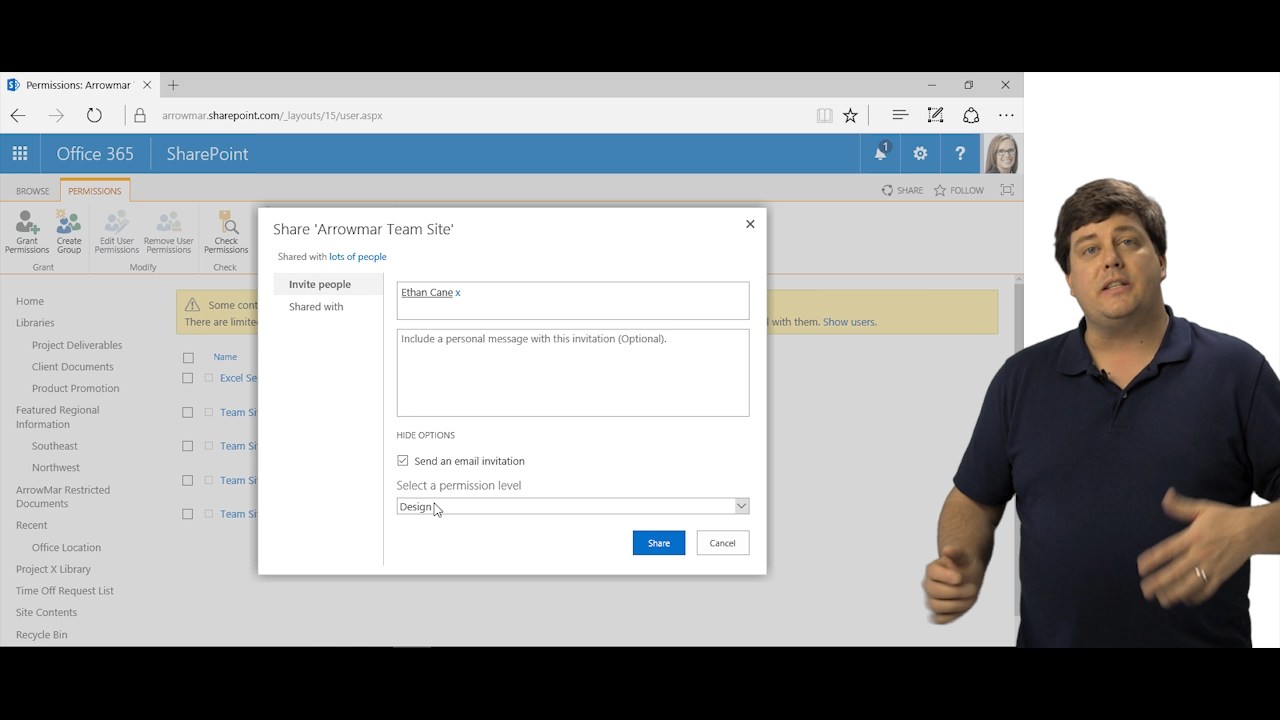Viewport: 1280px width, 720px height.
Task: Click the Cancel button in dialog
Action: pos(723,543)
